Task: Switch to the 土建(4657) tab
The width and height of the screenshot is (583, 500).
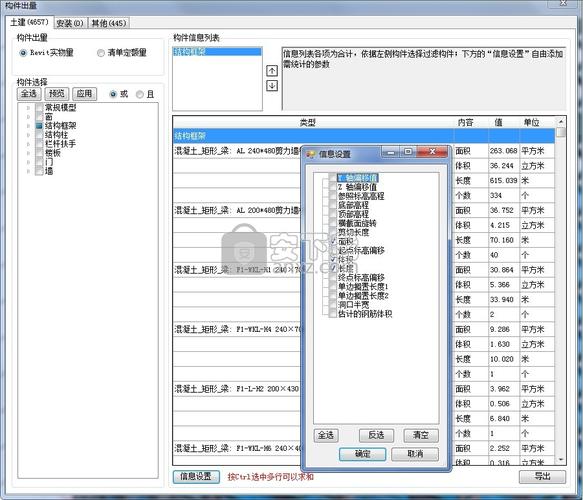Action: tap(29, 22)
